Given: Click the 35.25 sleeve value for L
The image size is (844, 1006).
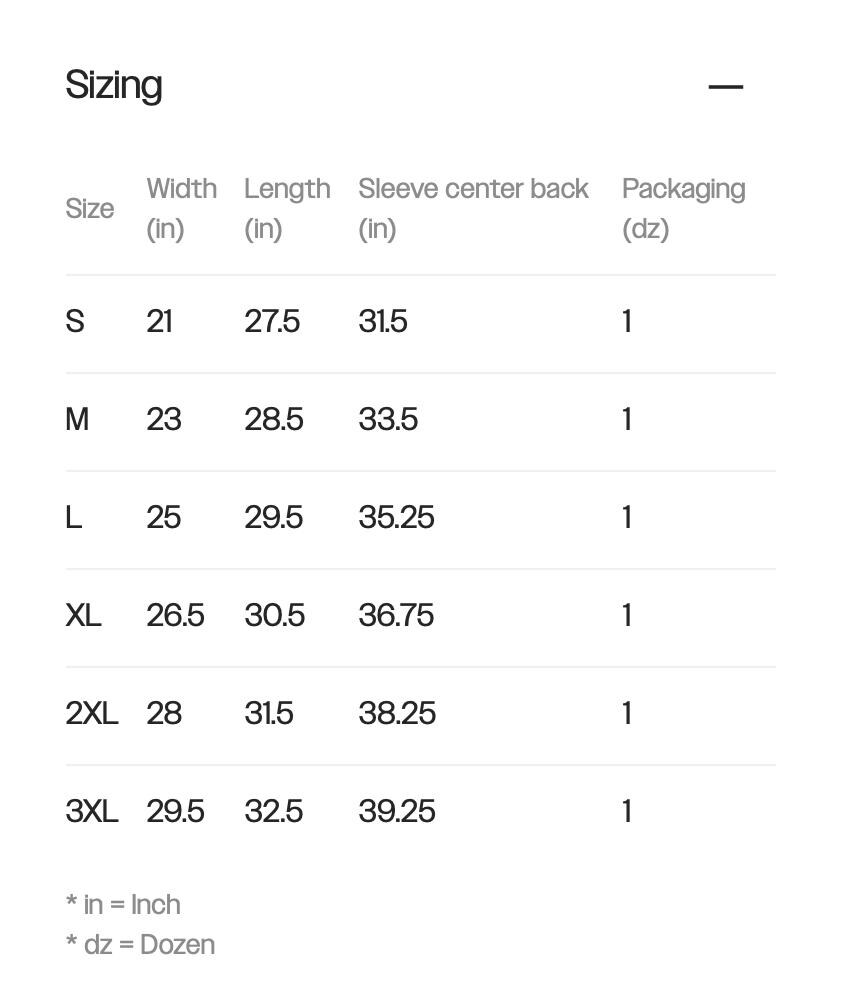Looking at the screenshot, I should pyautogui.click(x=397, y=517).
